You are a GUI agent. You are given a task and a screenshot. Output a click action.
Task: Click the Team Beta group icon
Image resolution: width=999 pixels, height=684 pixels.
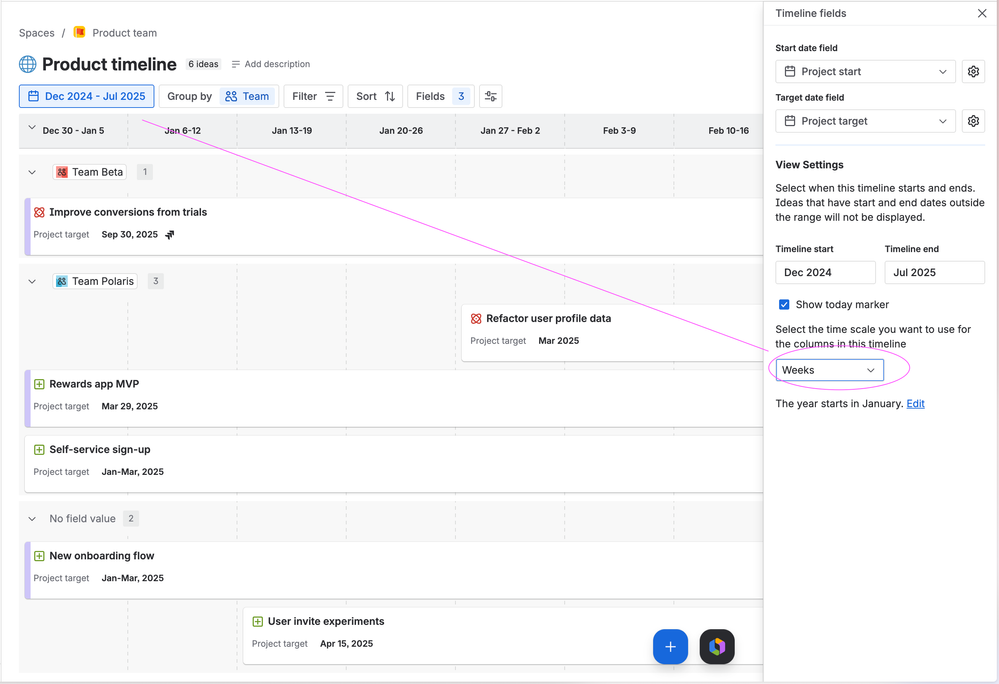(x=62, y=172)
